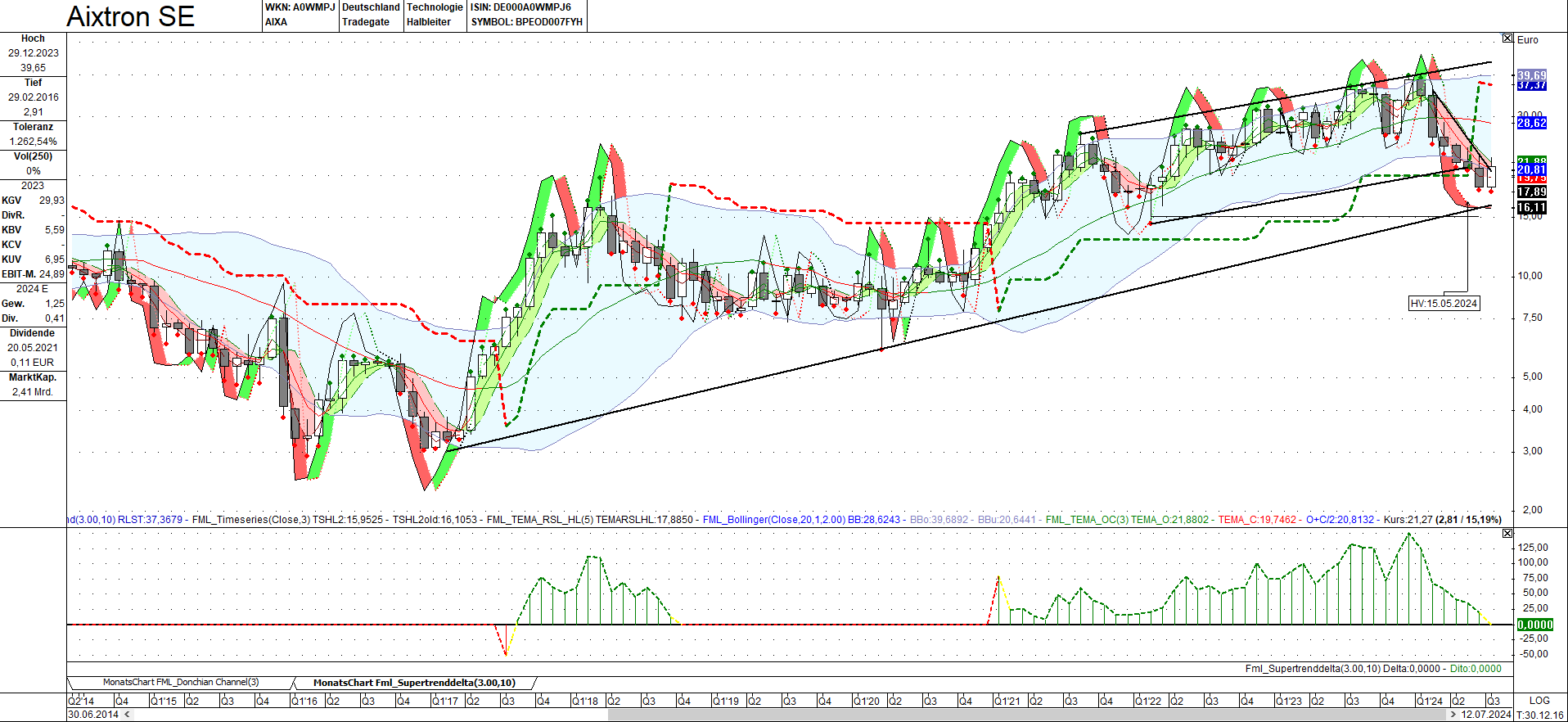The width and height of the screenshot is (1568, 722).
Task: Click the right scroll arrow before 12.07.2024
Action: (x=1453, y=715)
